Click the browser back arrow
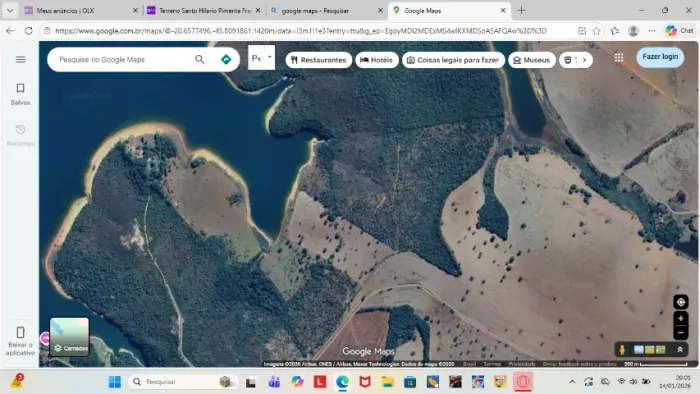Screen dimensions: 700x394 10,31
